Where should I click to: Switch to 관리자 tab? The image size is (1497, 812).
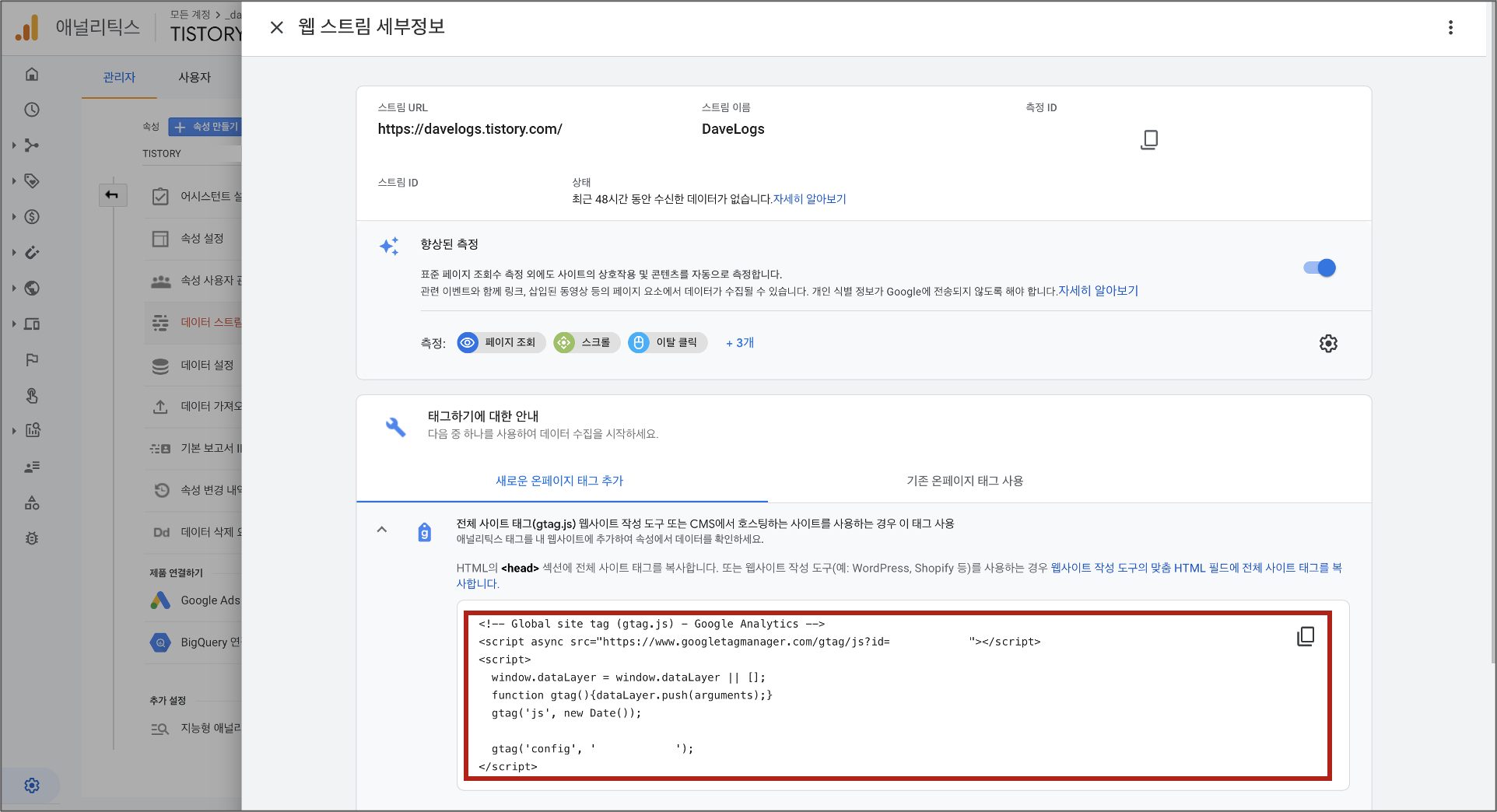[x=119, y=77]
